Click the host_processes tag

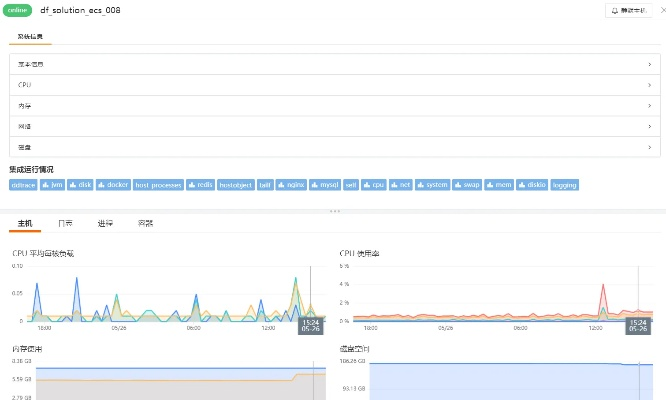click(x=158, y=185)
